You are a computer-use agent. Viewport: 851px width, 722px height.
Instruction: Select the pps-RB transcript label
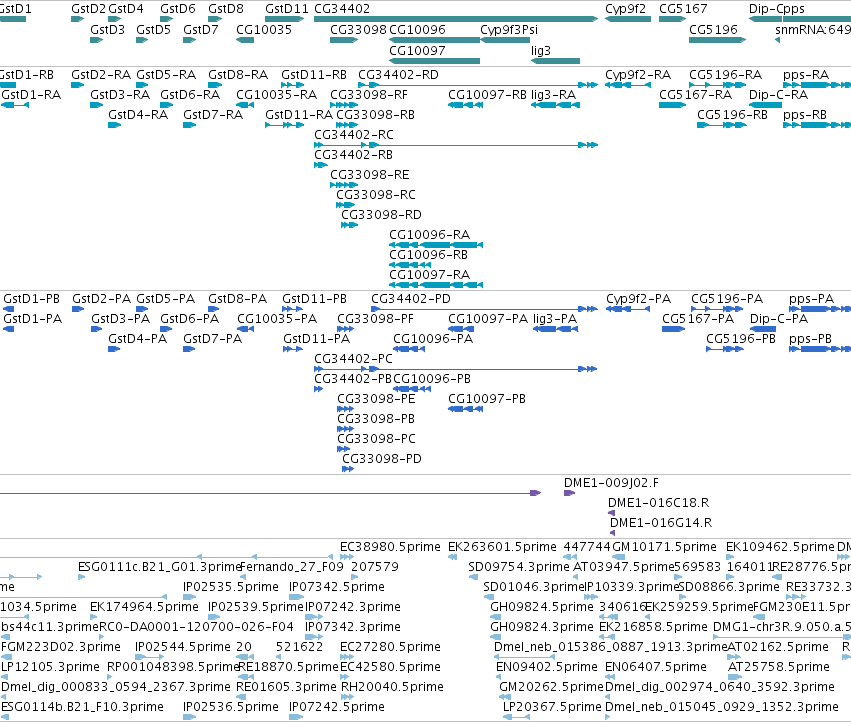tap(805, 115)
